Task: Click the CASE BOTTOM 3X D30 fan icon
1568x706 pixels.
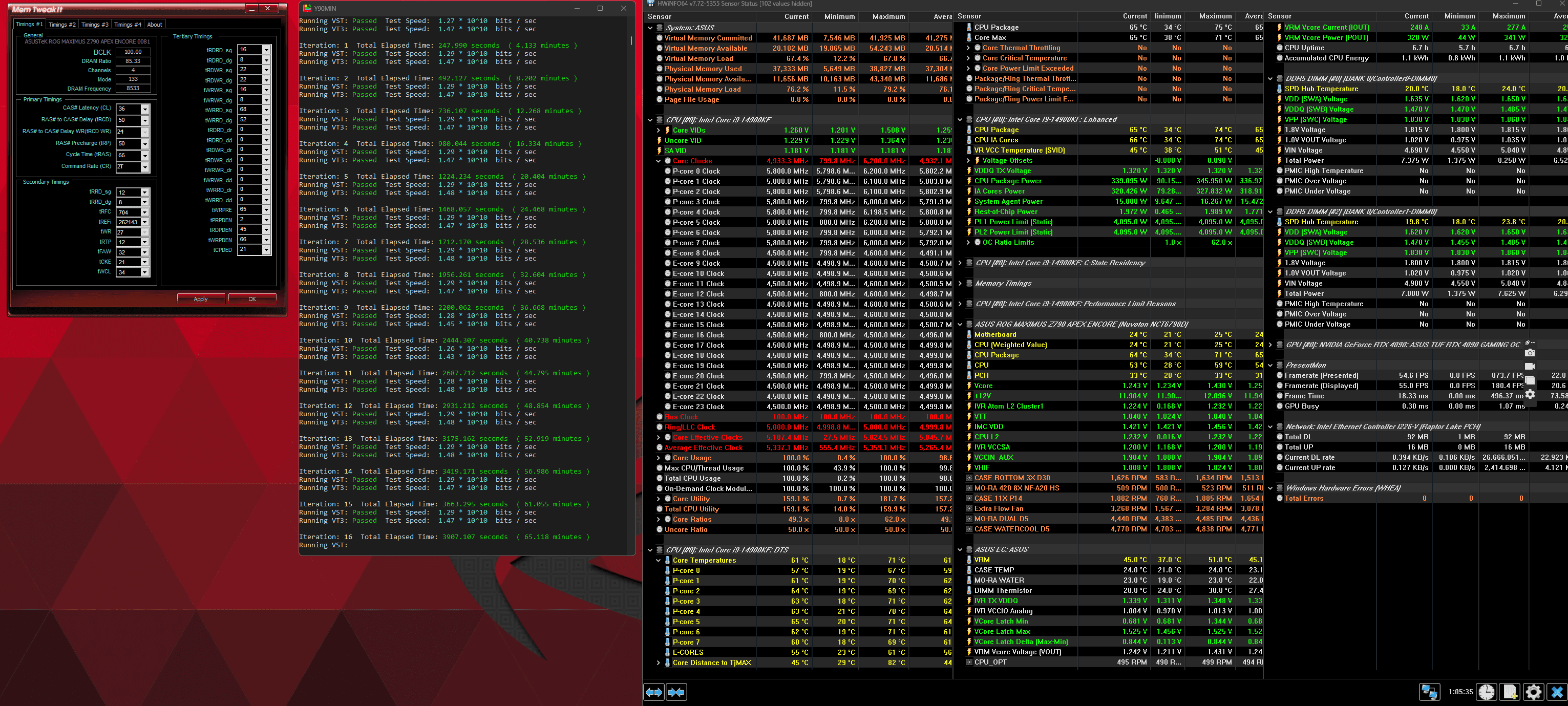Action: (x=969, y=478)
